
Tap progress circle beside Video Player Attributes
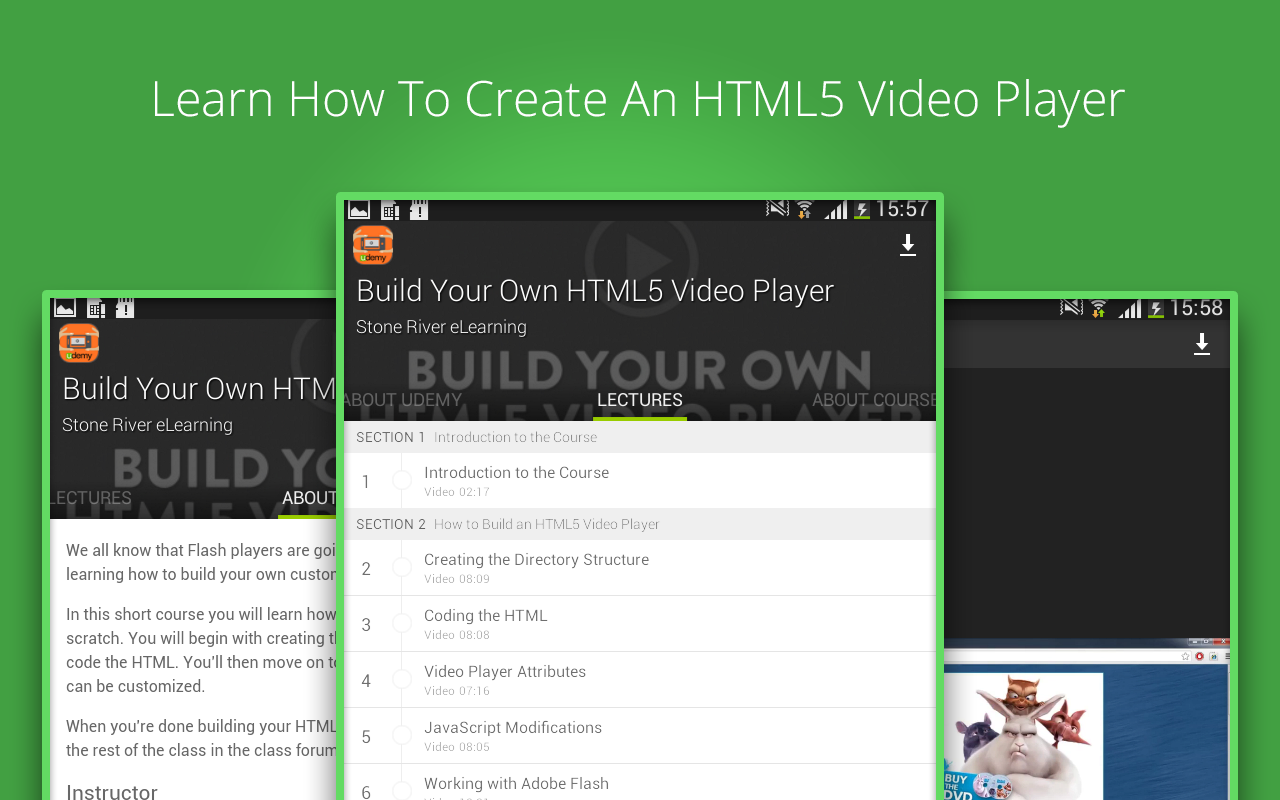coord(402,680)
